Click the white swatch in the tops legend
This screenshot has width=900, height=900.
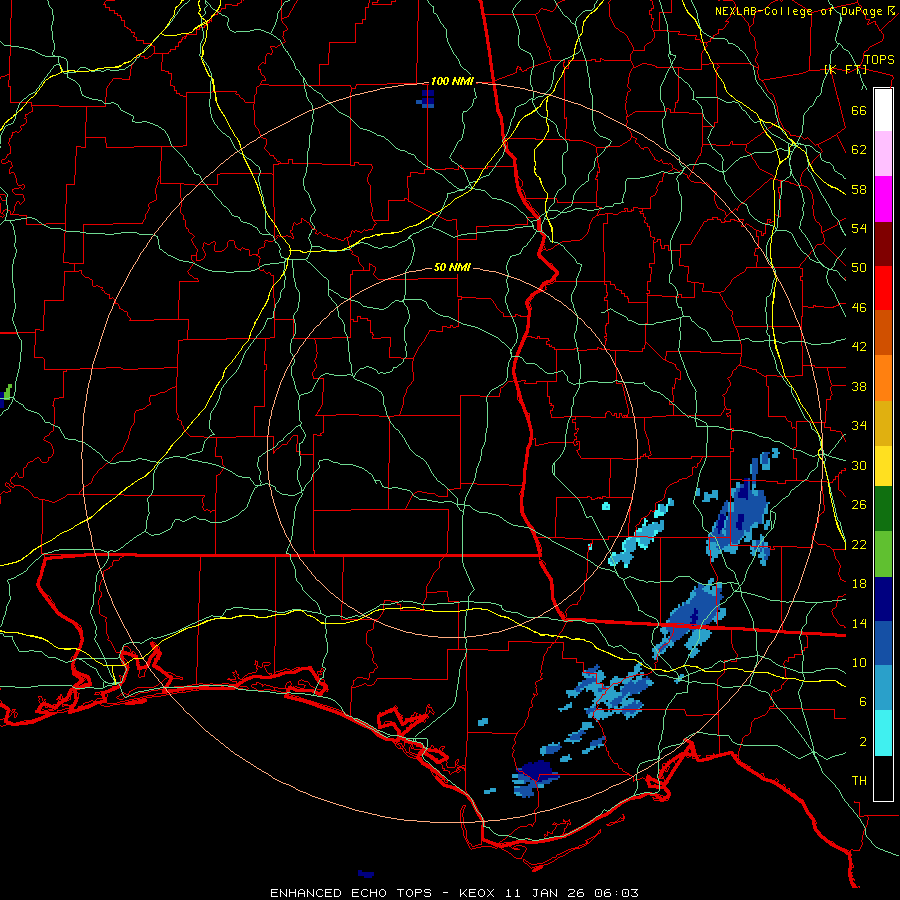coord(883,110)
